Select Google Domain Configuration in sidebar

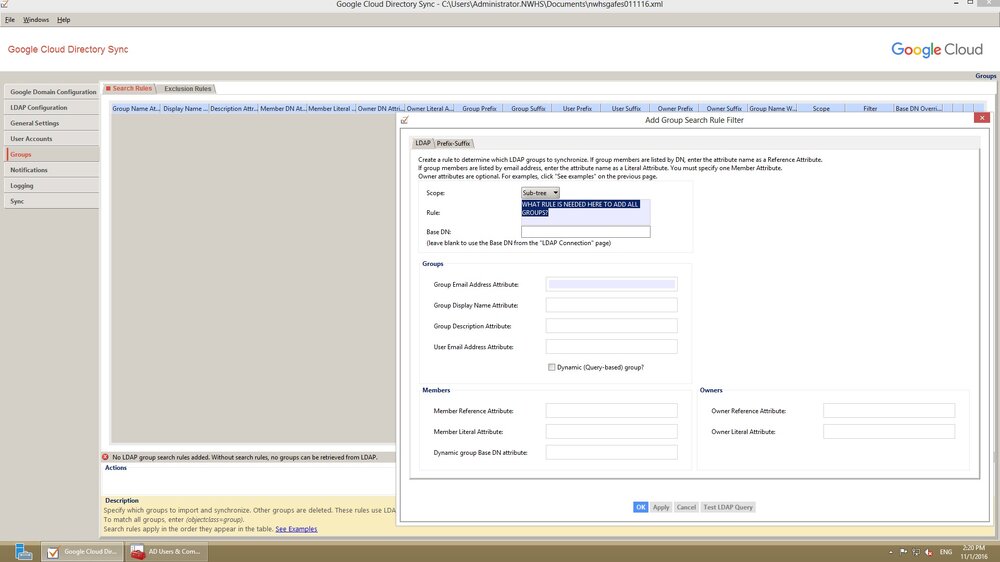coord(52,92)
